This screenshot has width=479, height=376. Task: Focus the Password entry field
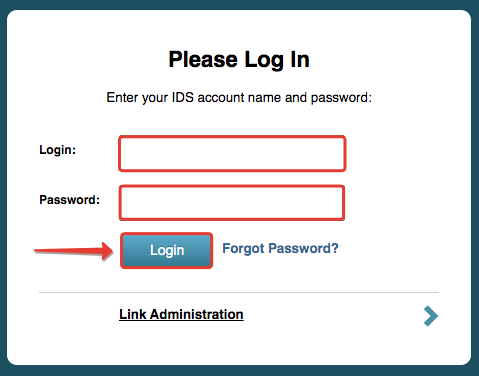pyautogui.click(x=232, y=203)
